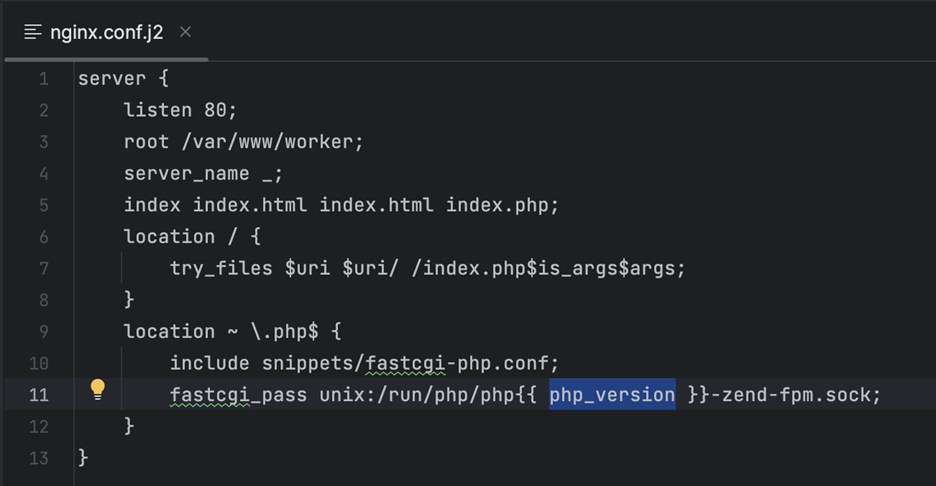
Task: Click line number 1 in gutter
Action: tap(42, 79)
